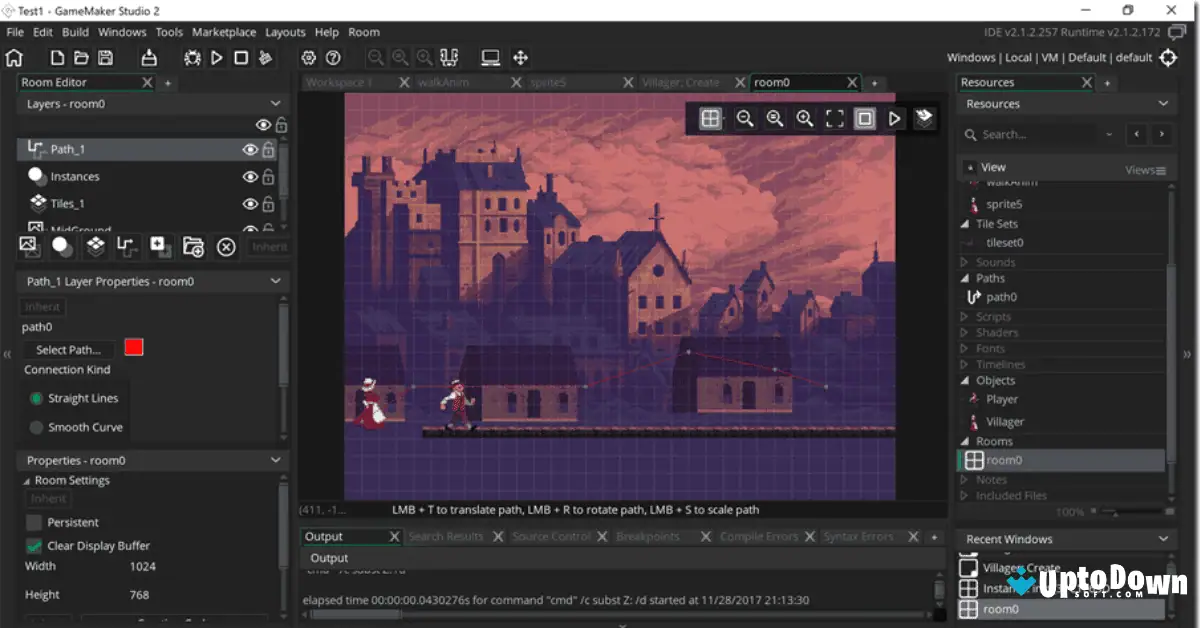Create a new Instances layer
This screenshot has height=628, width=1200.
pos(62,247)
